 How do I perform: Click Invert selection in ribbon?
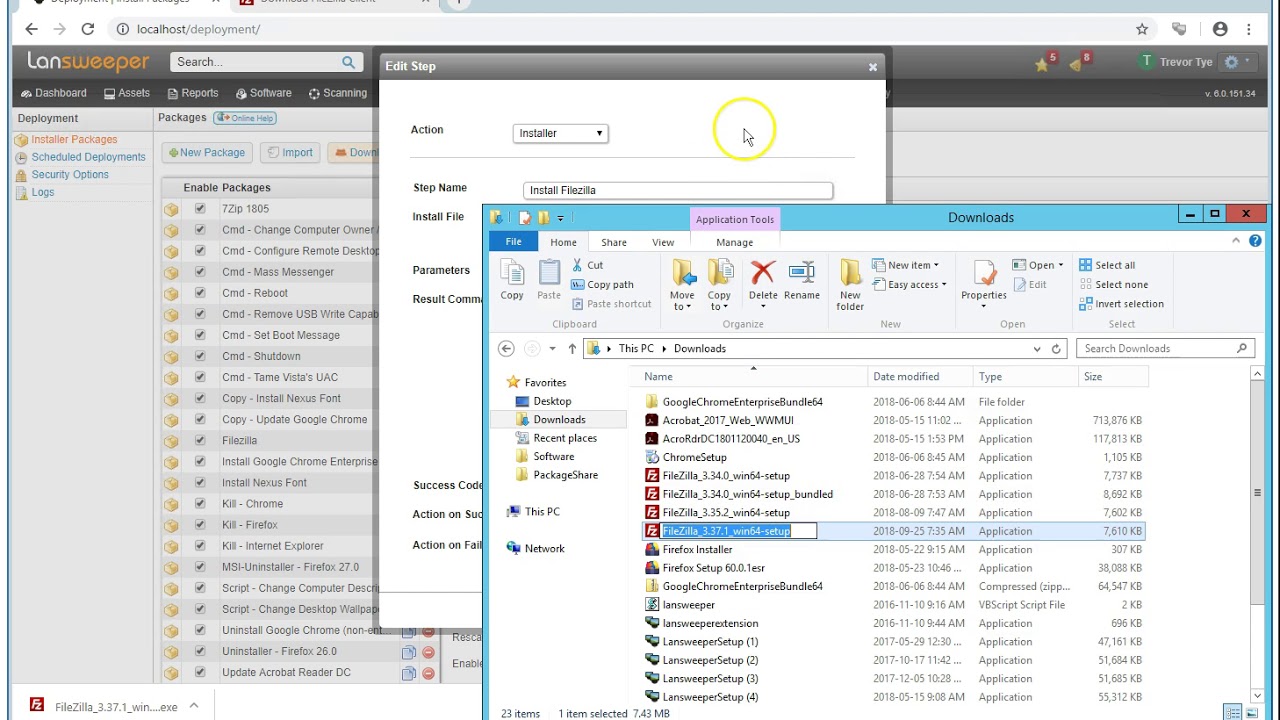1121,304
